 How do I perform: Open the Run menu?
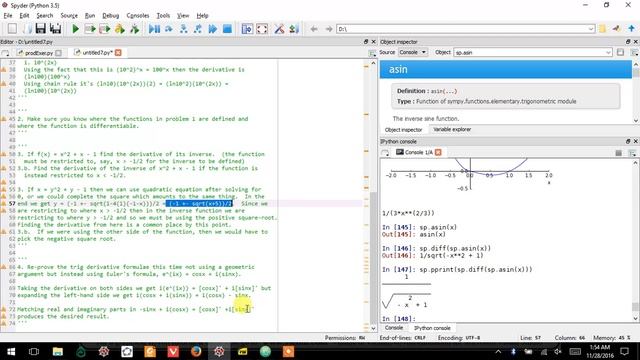tap(90, 16)
